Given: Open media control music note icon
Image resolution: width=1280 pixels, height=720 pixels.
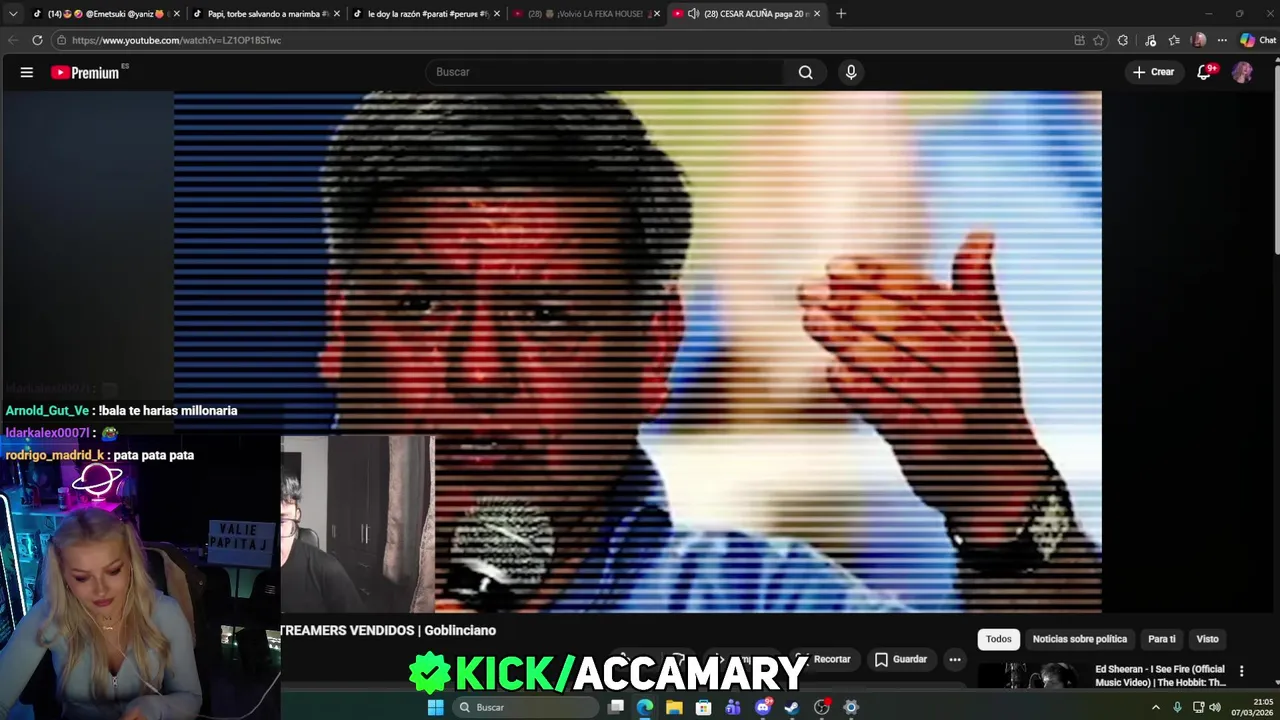Looking at the screenshot, I should coord(1150,40).
